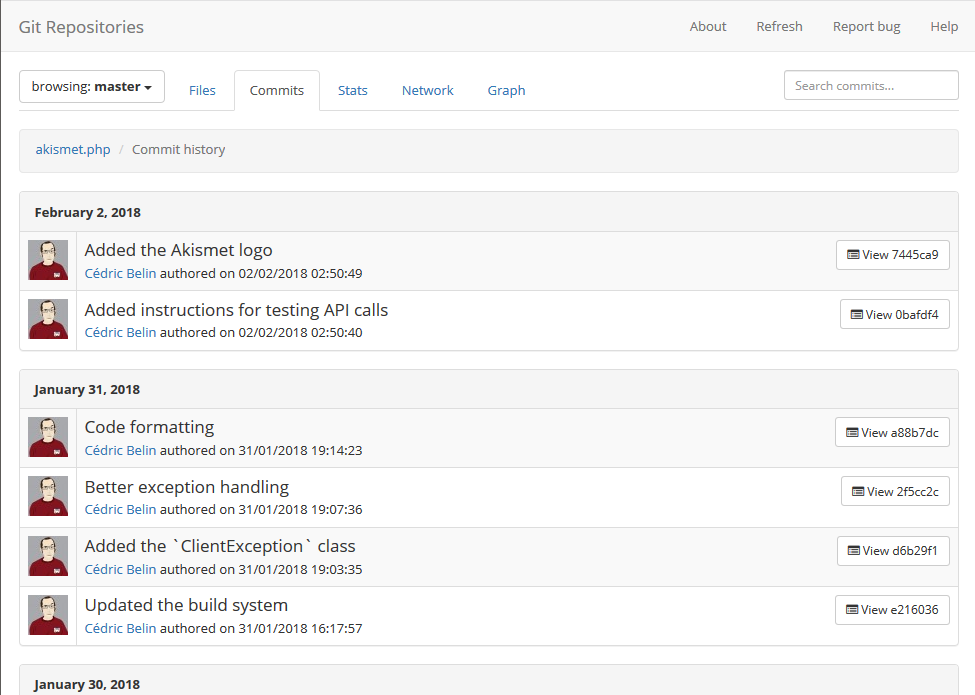Click the 'Search commits' input field
Viewport: 975px width, 695px height.
pos(870,85)
